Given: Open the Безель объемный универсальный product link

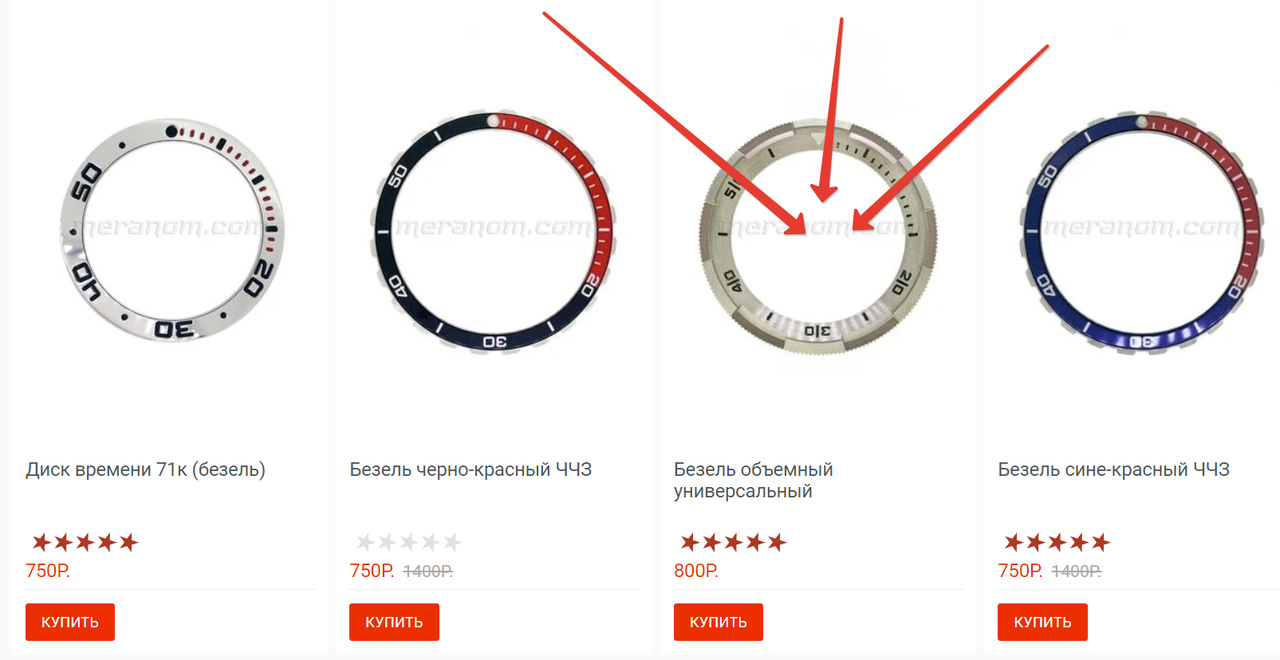Looking at the screenshot, I should pos(753,480).
